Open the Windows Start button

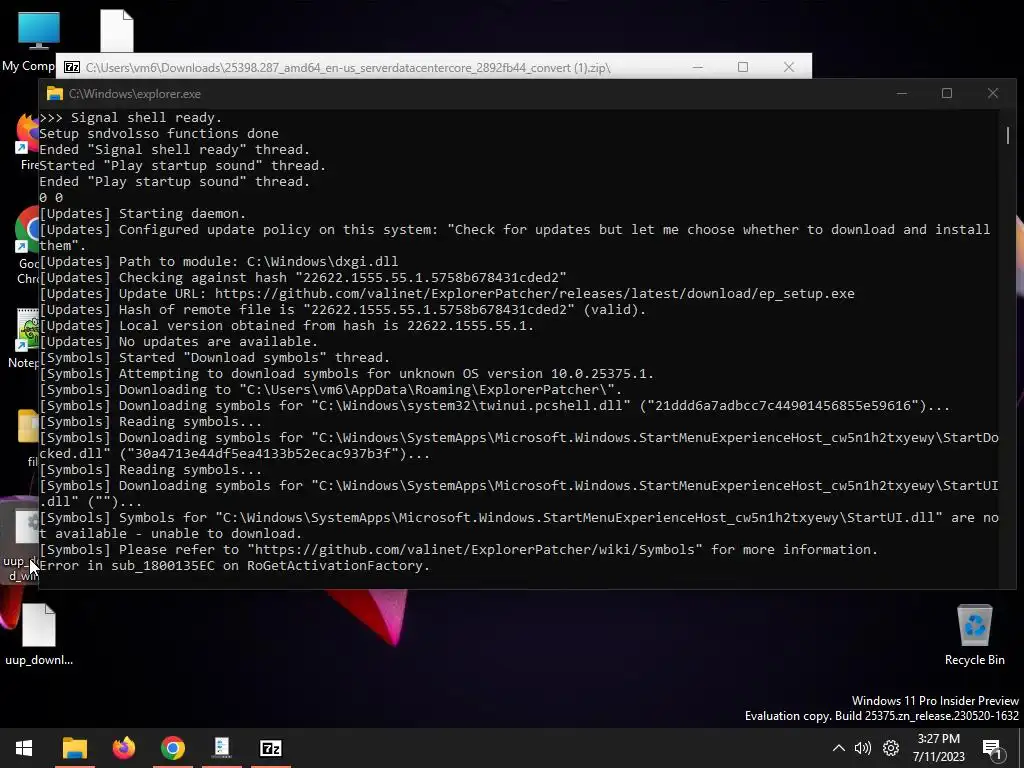click(24, 748)
